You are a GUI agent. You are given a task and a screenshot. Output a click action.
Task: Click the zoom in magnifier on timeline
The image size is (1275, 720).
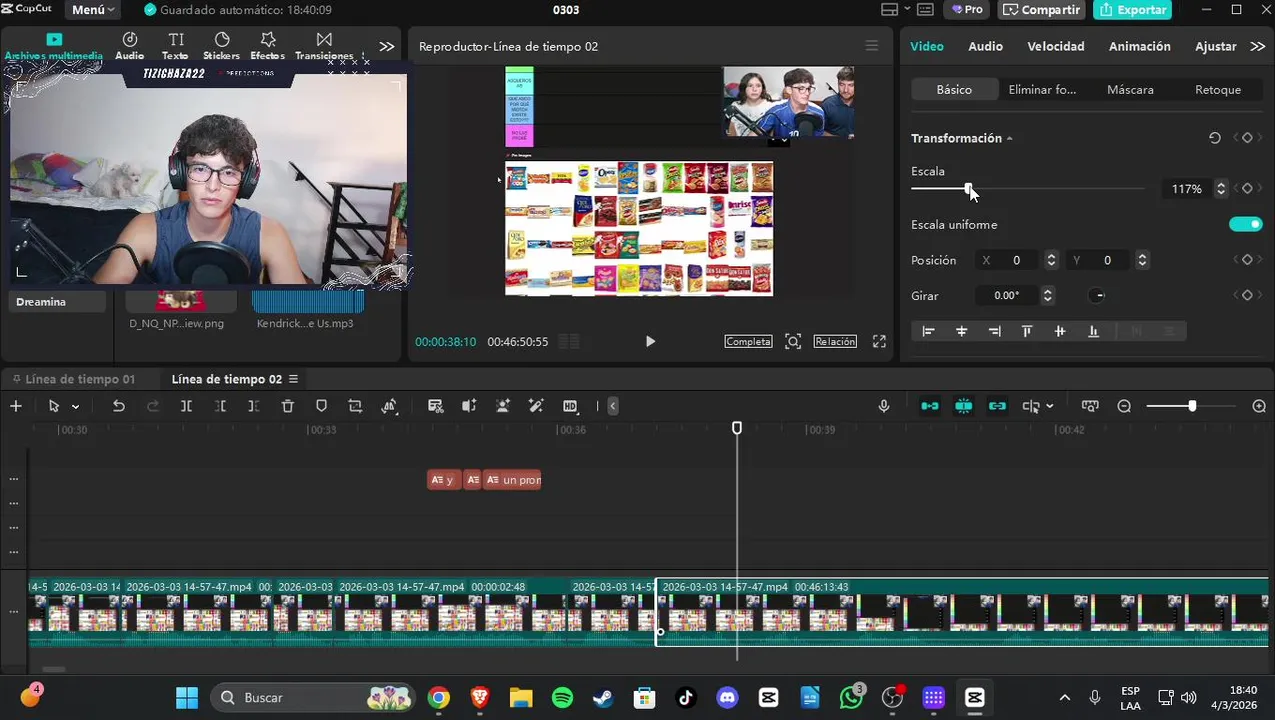tap(1259, 406)
